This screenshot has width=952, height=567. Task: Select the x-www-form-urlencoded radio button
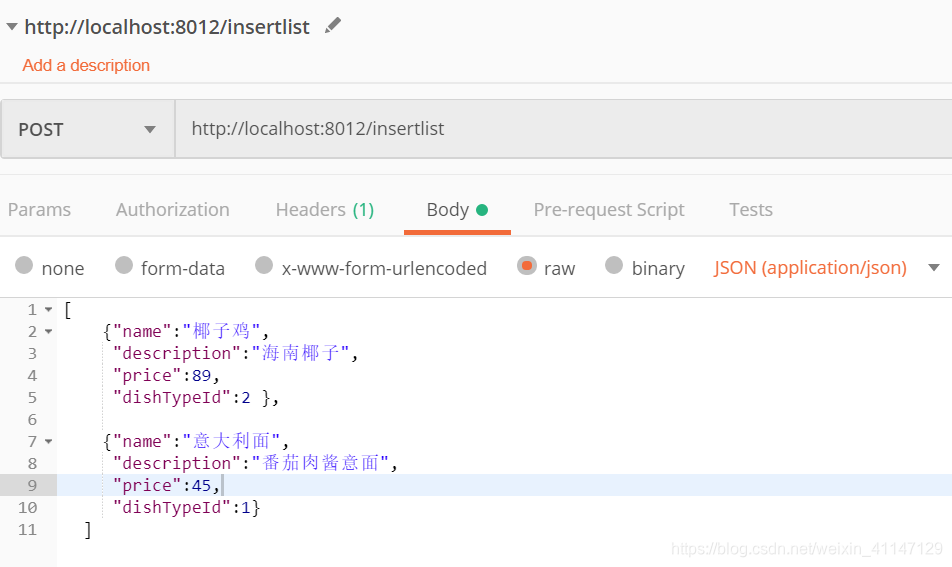click(x=264, y=265)
